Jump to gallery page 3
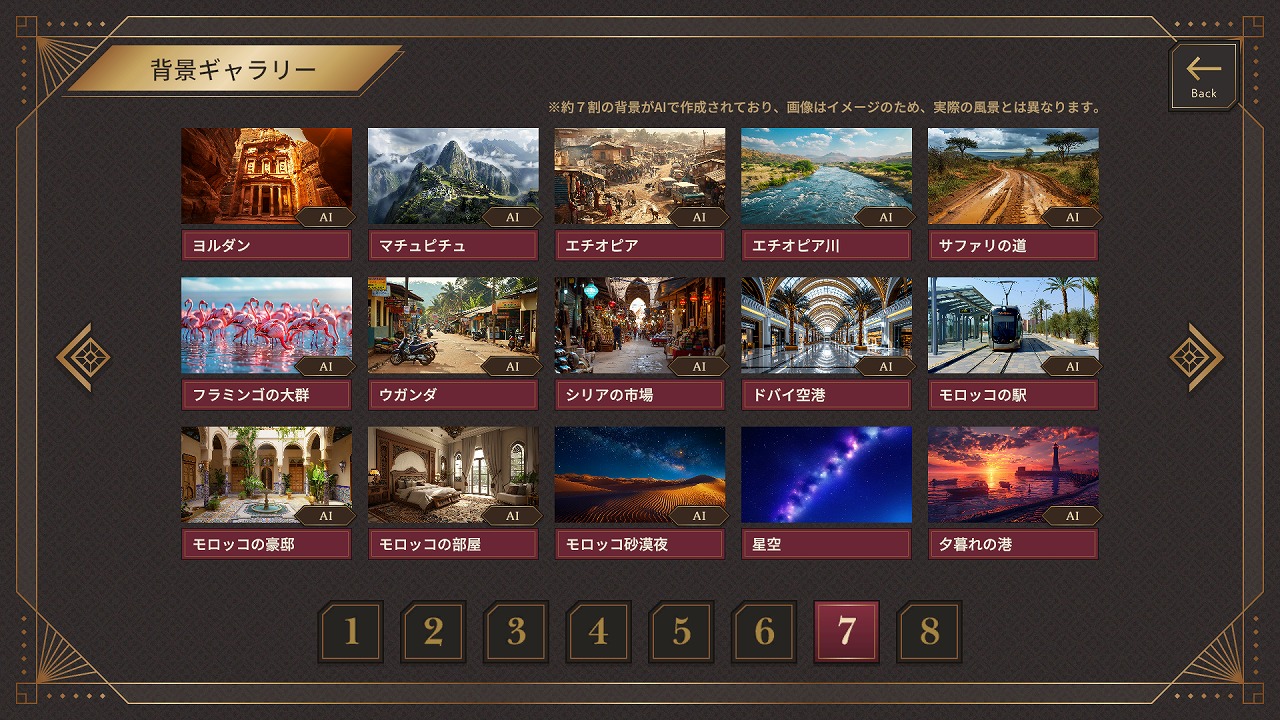Viewport: 1280px width, 720px height. 516,632
